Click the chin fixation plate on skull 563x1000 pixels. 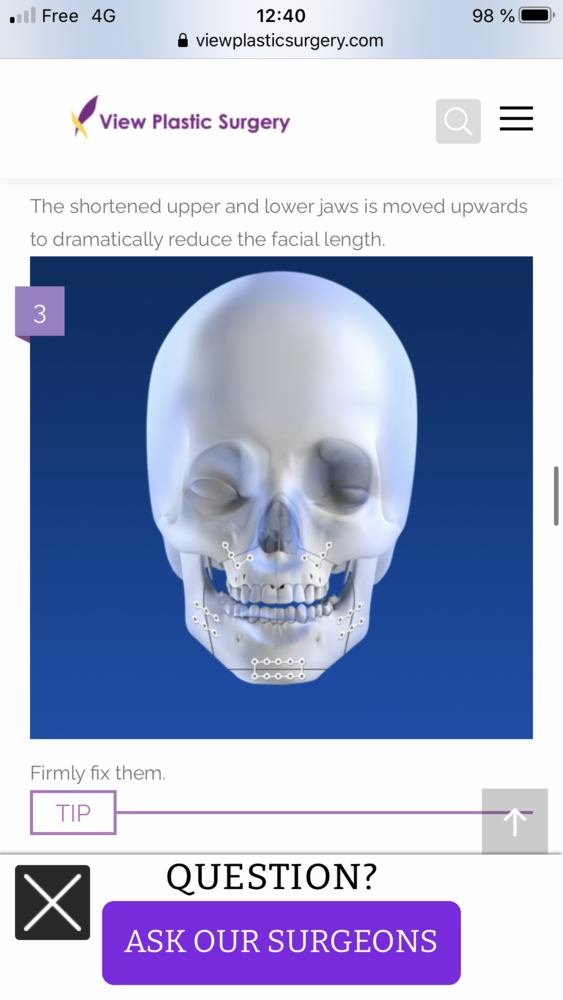[279, 668]
